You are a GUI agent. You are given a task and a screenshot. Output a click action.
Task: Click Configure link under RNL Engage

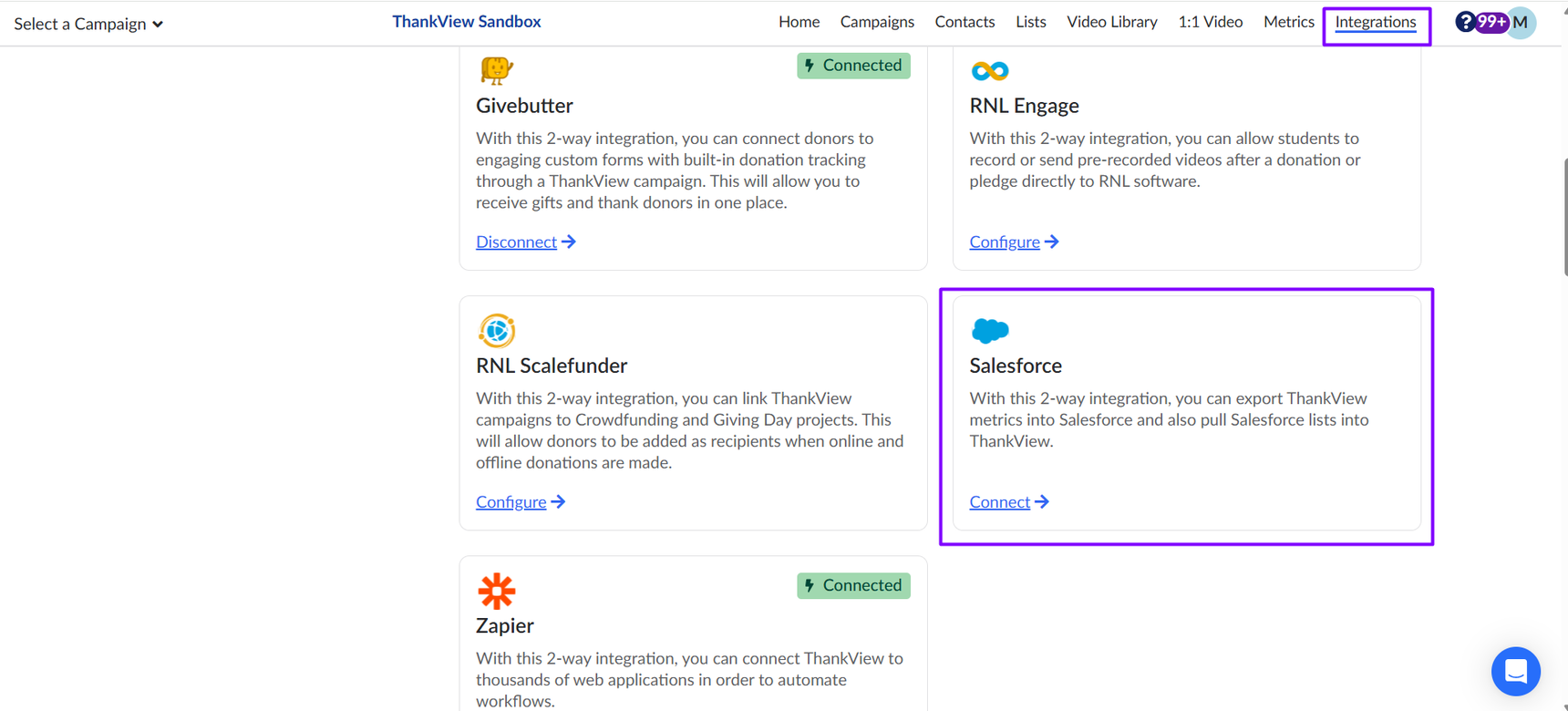pyautogui.click(x=1005, y=242)
